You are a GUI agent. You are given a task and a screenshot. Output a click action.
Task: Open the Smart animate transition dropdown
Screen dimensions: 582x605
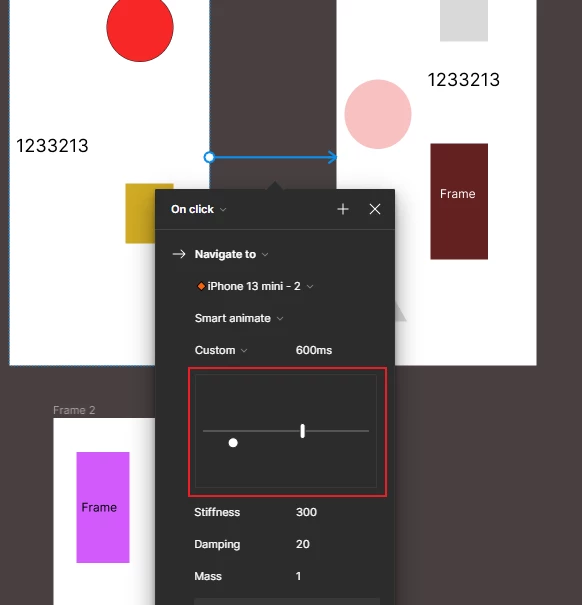[x=239, y=318]
